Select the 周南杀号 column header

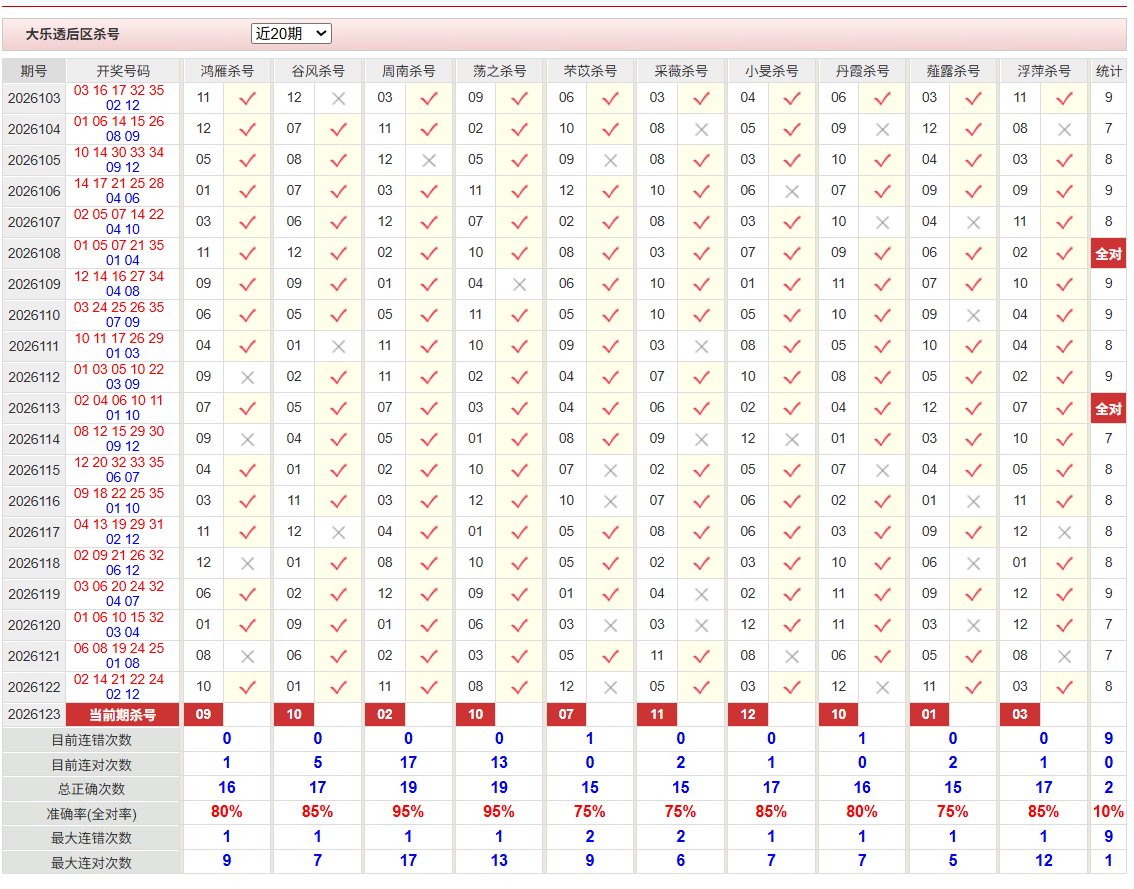[409, 71]
